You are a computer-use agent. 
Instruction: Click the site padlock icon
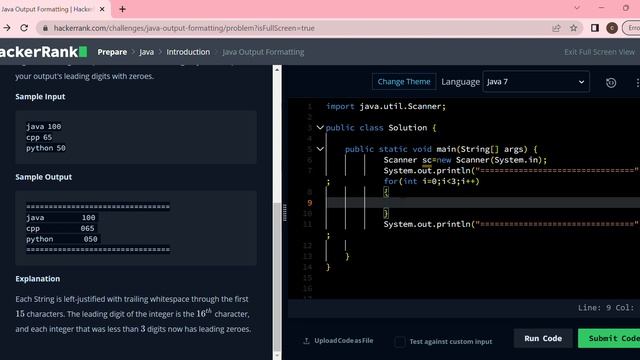pos(45,28)
